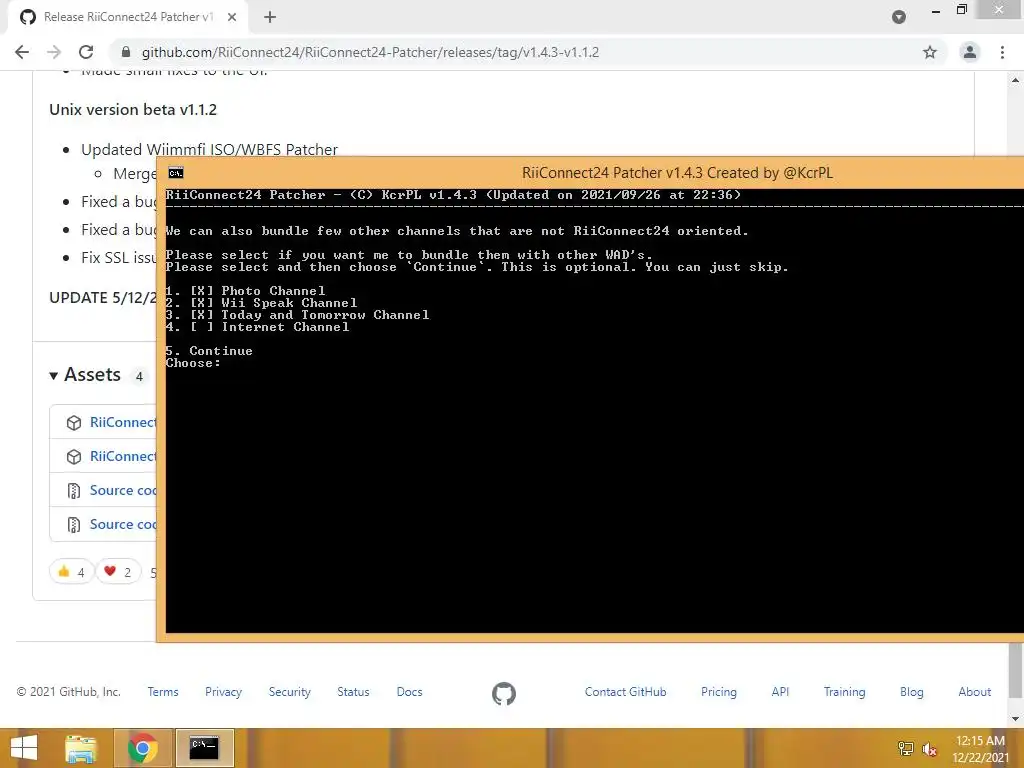1024x768 pixels.
Task: Click "Updated Wiimmfi ISO/WBFS Patcher" text
Action: click(x=209, y=150)
